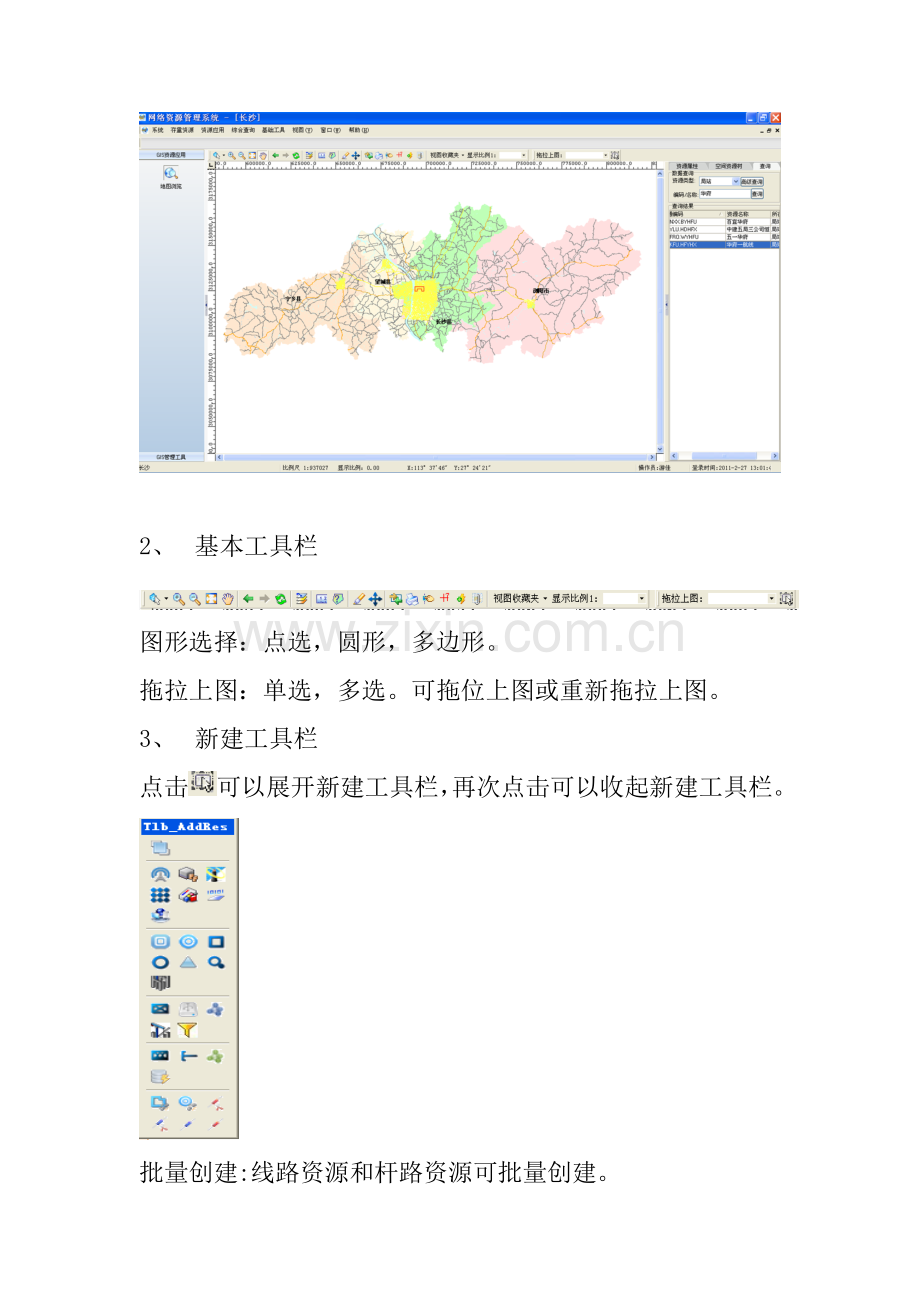
Task: Click the filled blue rectangle icon in Tlb_AddRes
Action: click(216, 942)
